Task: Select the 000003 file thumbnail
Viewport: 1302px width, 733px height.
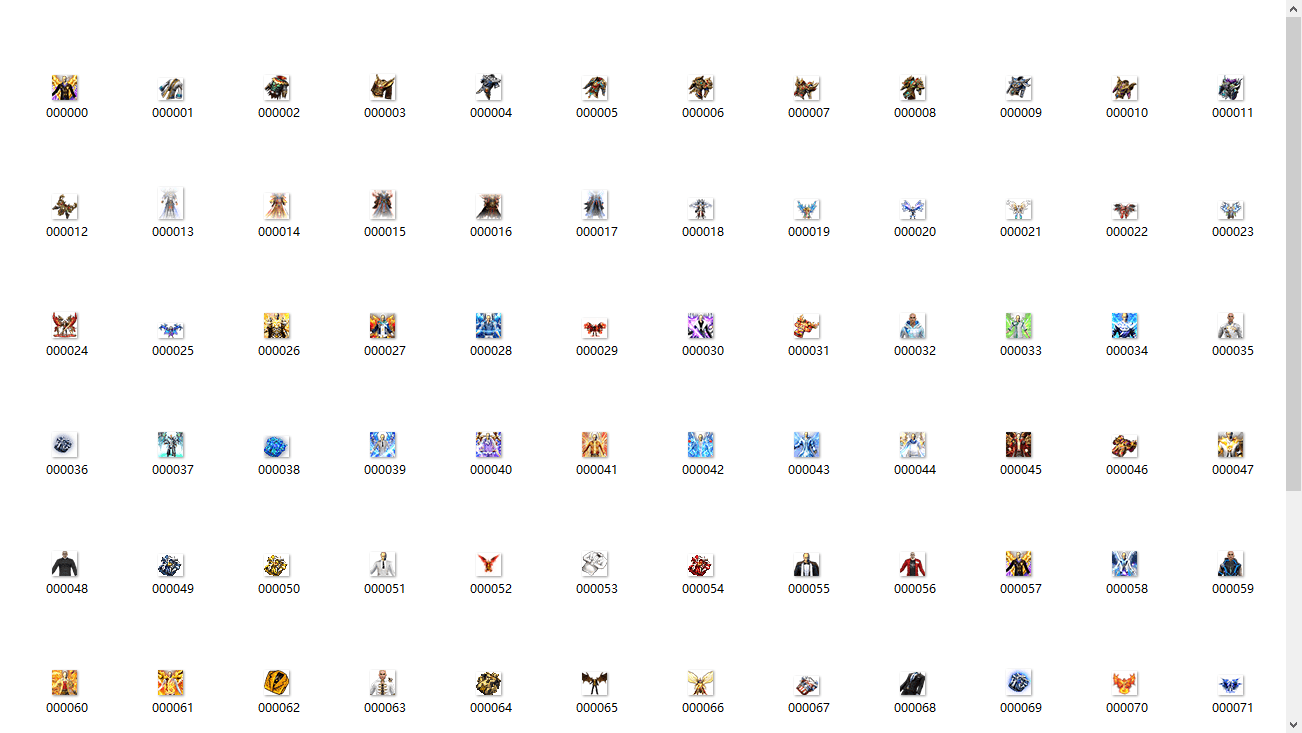Action: point(384,88)
